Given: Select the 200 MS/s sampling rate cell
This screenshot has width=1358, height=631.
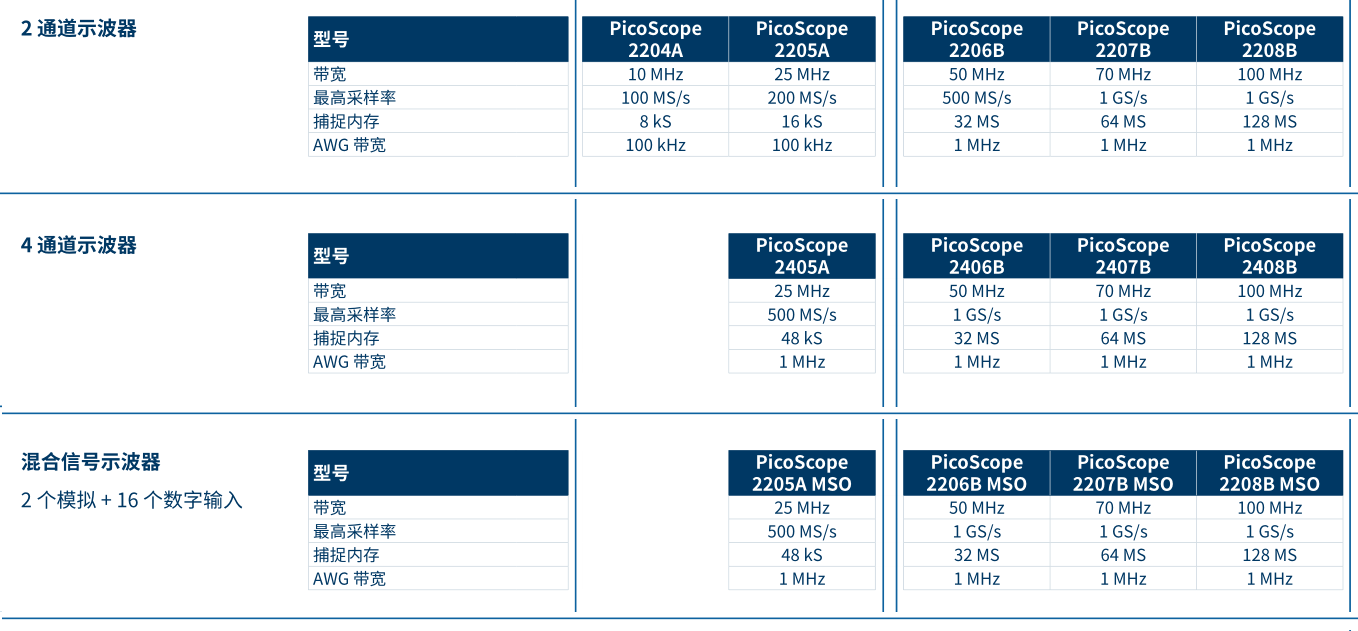Looking at the screenshot, I should [x=802, y=98].
